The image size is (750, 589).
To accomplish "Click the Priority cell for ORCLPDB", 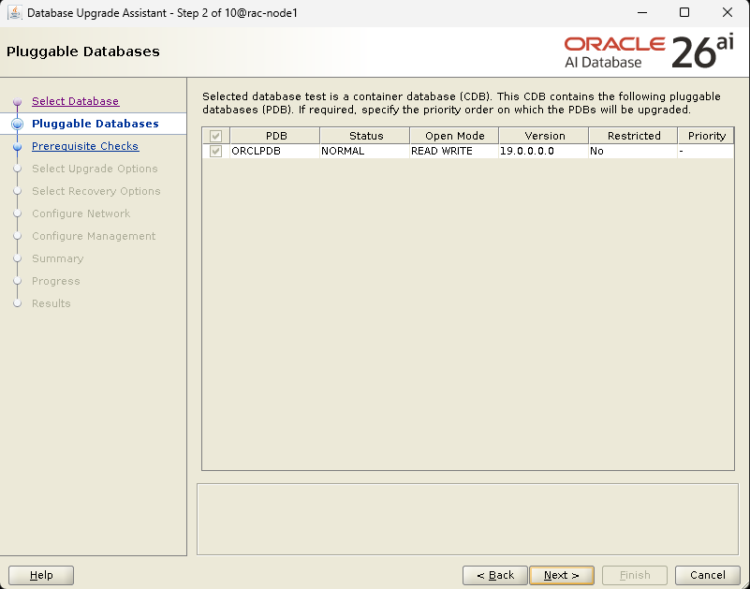I will click(706, 151).
